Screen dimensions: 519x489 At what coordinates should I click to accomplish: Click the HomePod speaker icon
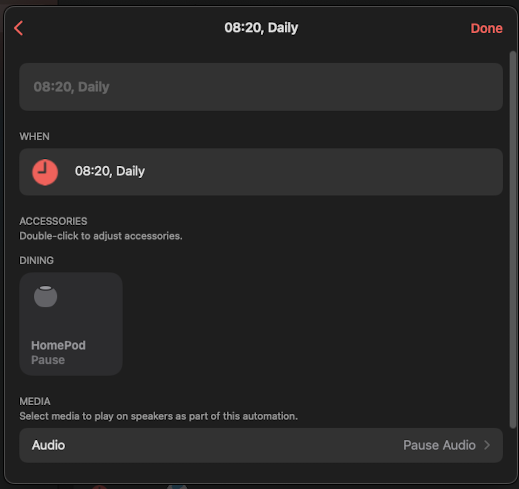46,296
